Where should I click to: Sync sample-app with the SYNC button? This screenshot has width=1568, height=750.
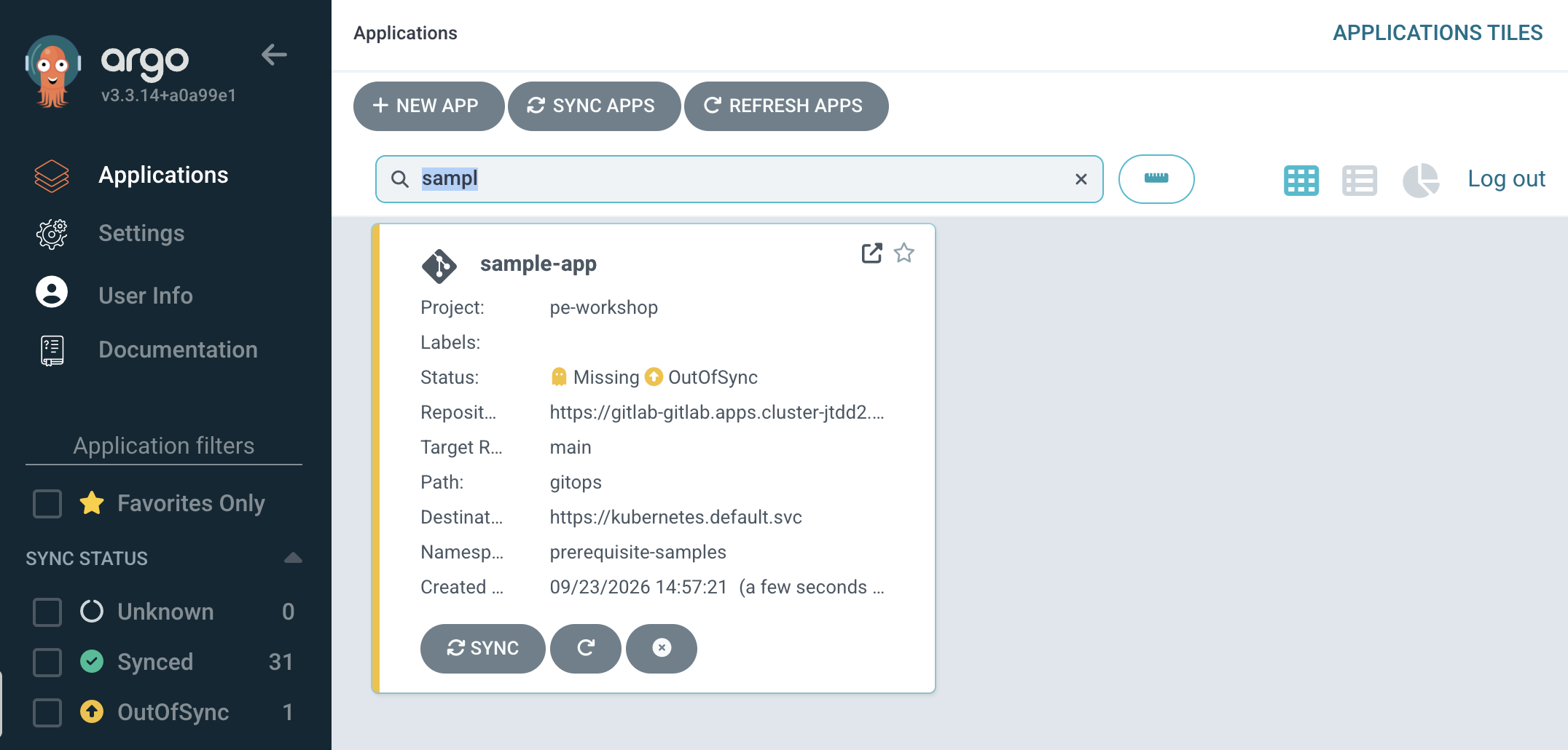pos(482,648)
